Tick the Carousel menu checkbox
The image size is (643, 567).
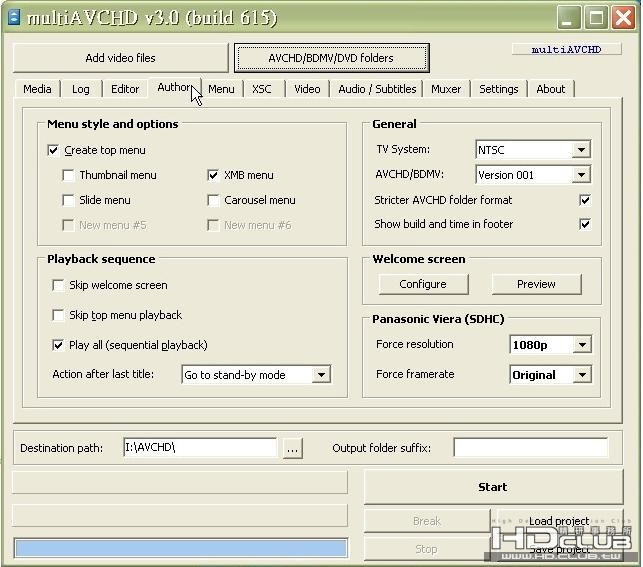tap(213, 200)
